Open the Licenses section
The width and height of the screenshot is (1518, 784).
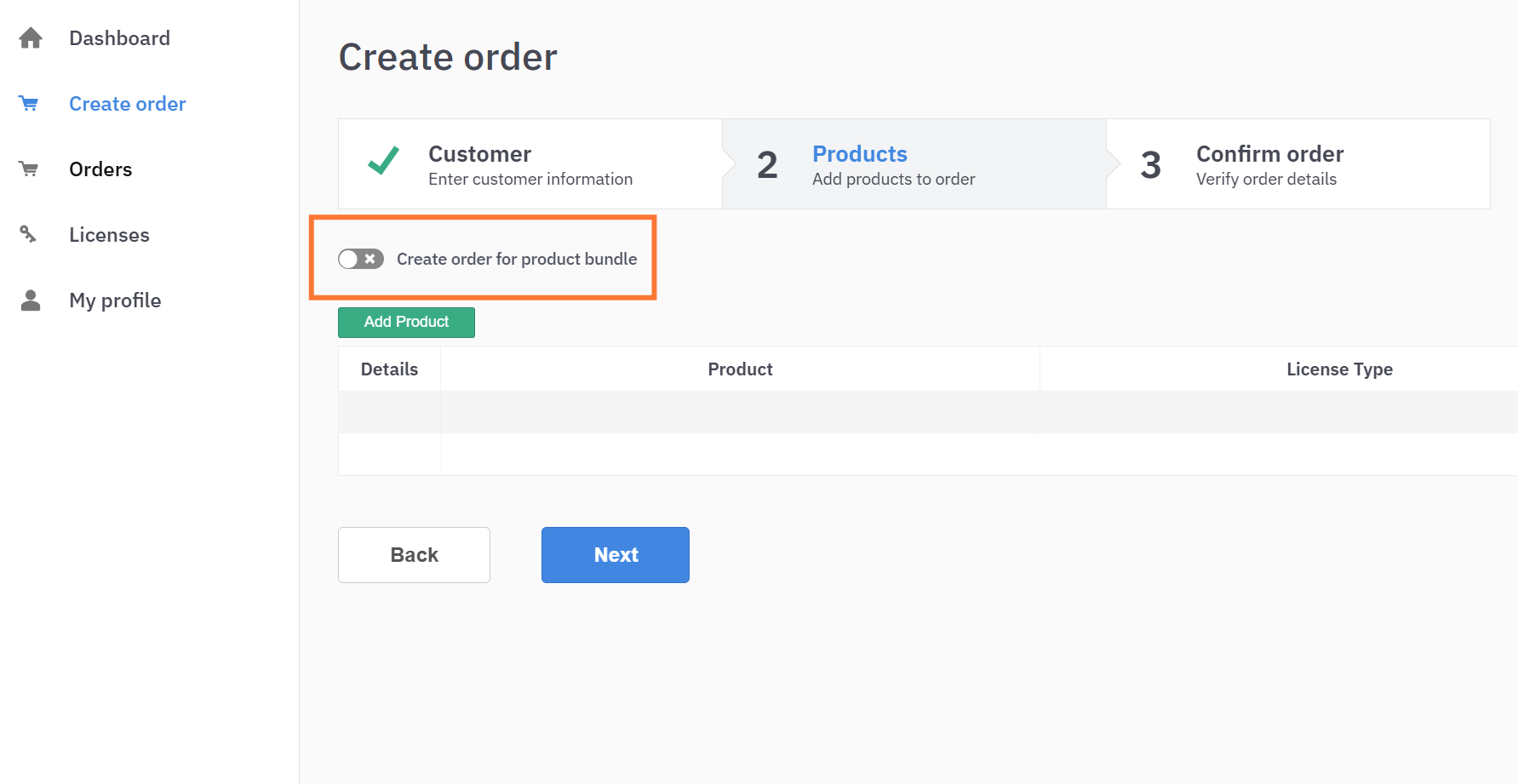109,235
